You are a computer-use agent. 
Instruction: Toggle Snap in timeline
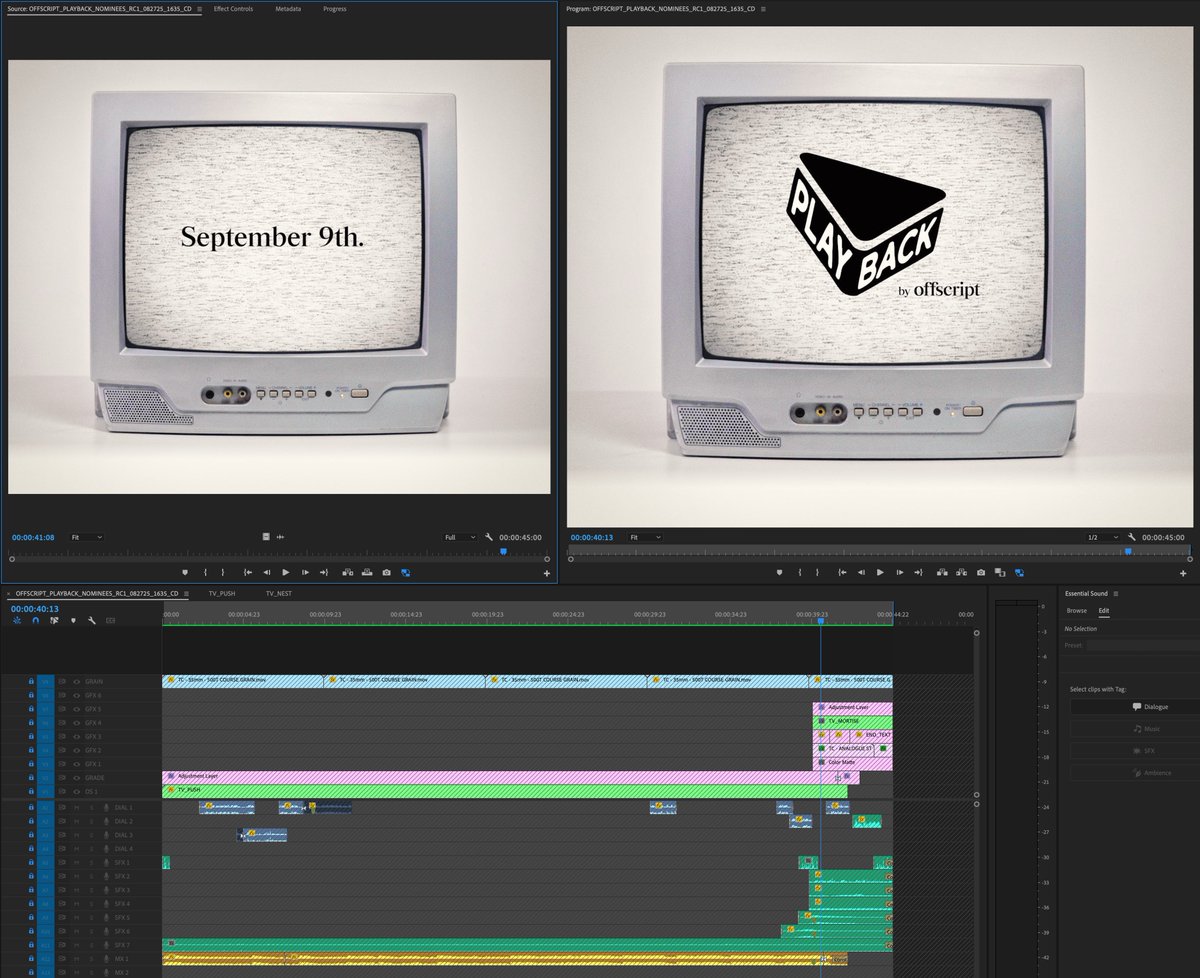36,620
